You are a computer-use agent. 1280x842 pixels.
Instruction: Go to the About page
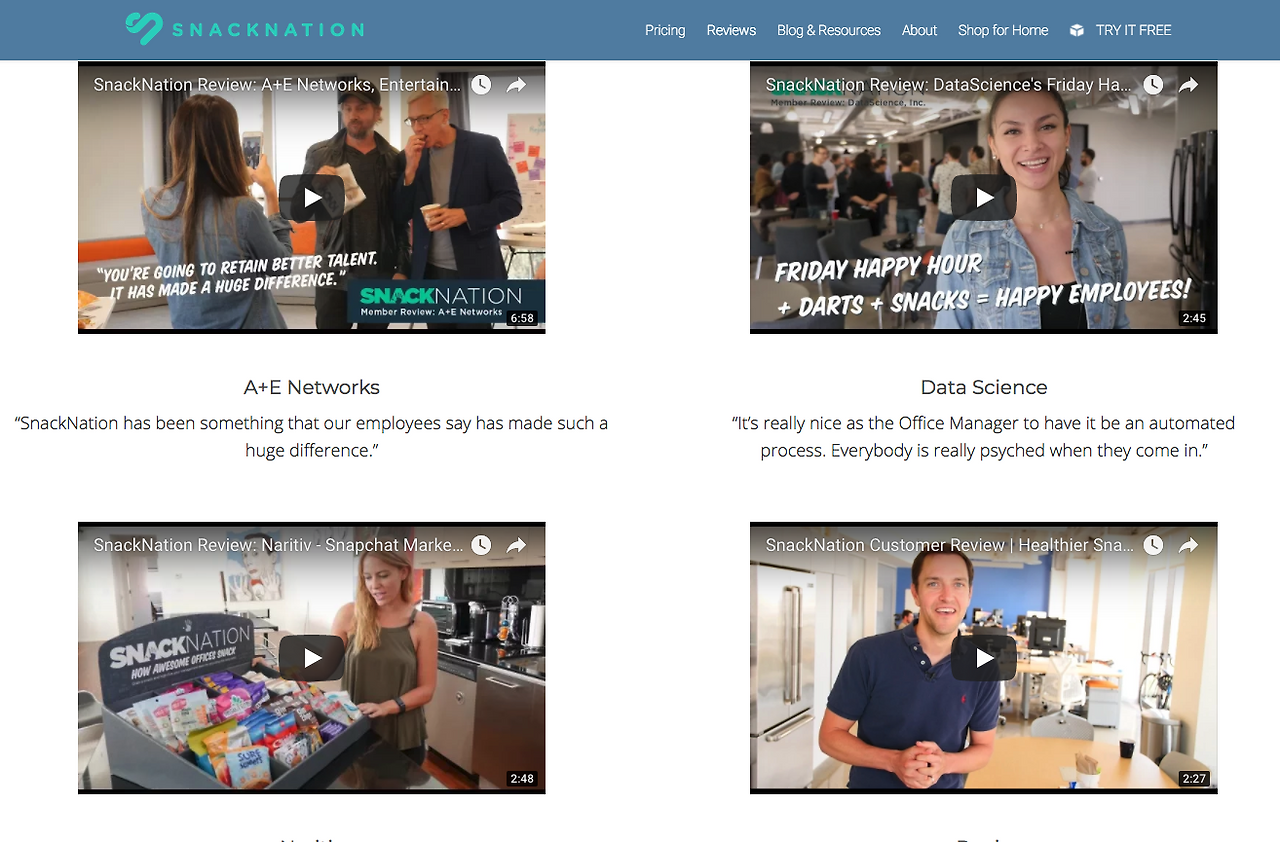[919, 30]
